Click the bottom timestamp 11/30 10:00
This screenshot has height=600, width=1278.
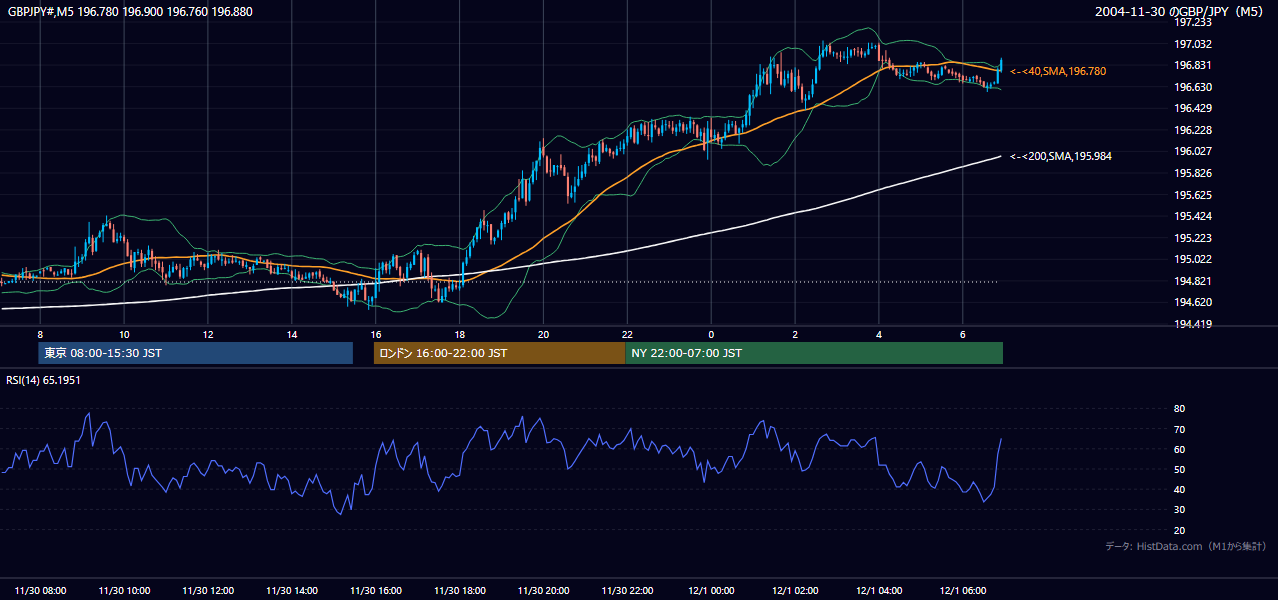124,590
